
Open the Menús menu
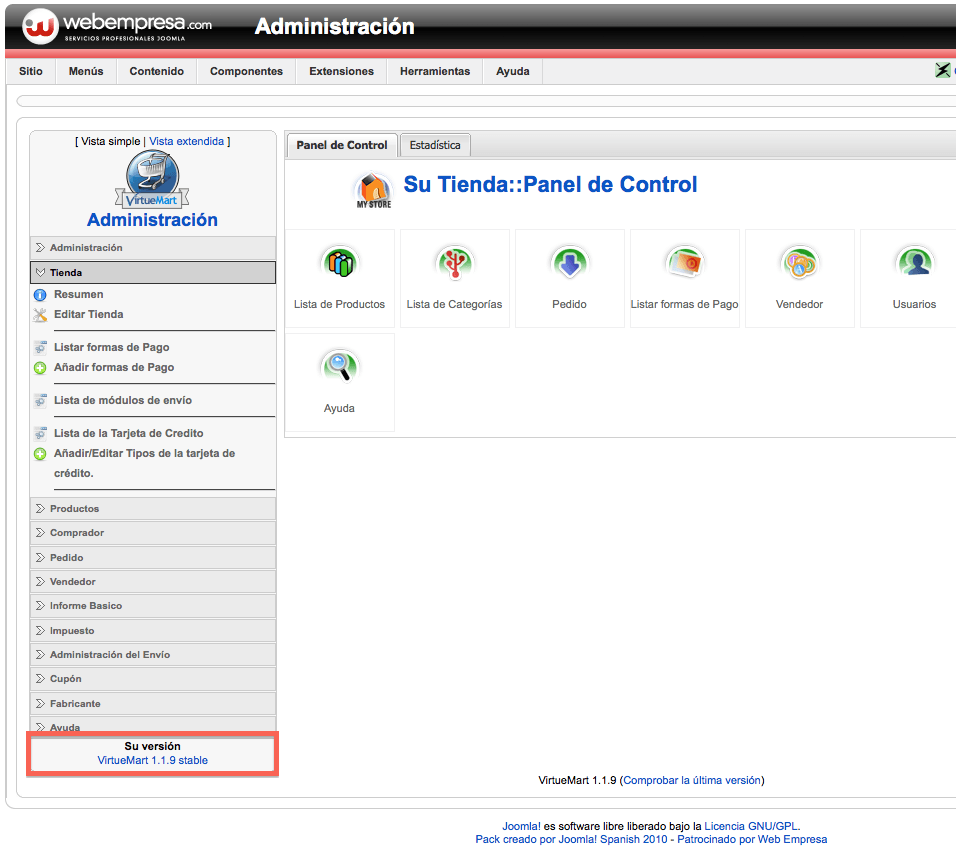pyautogui.click(x=86, y=71)
